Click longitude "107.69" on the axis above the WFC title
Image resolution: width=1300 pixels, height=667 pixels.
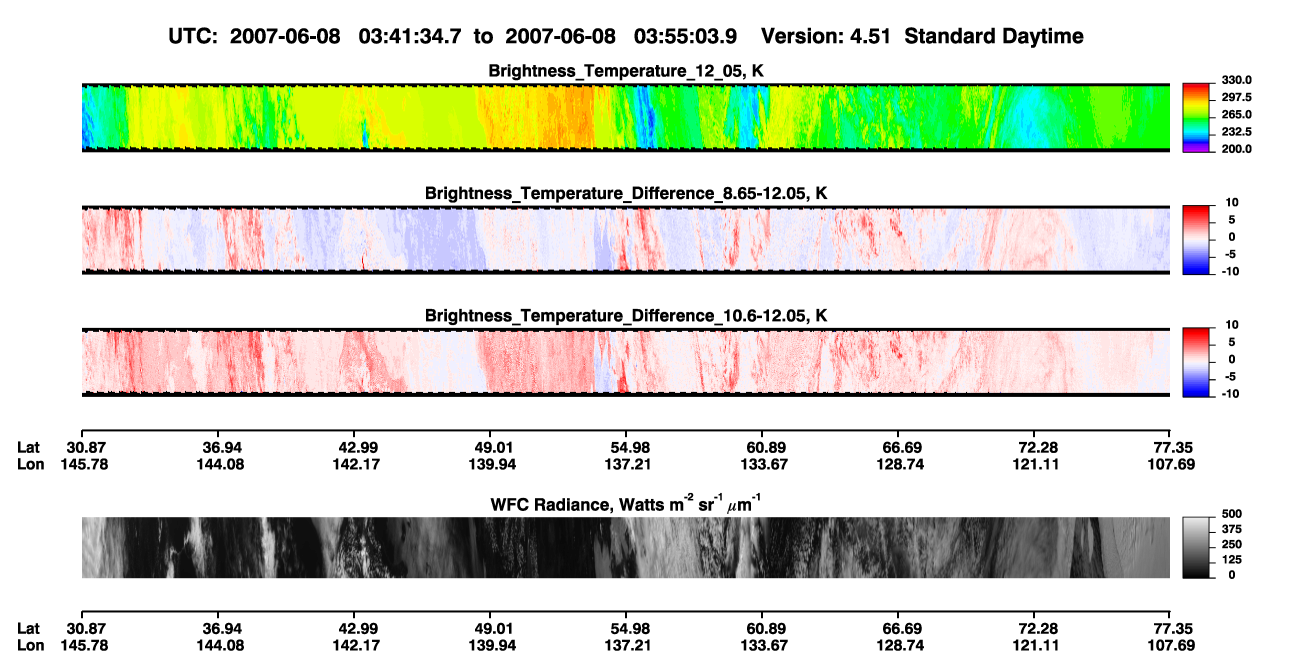[1170, 464]
